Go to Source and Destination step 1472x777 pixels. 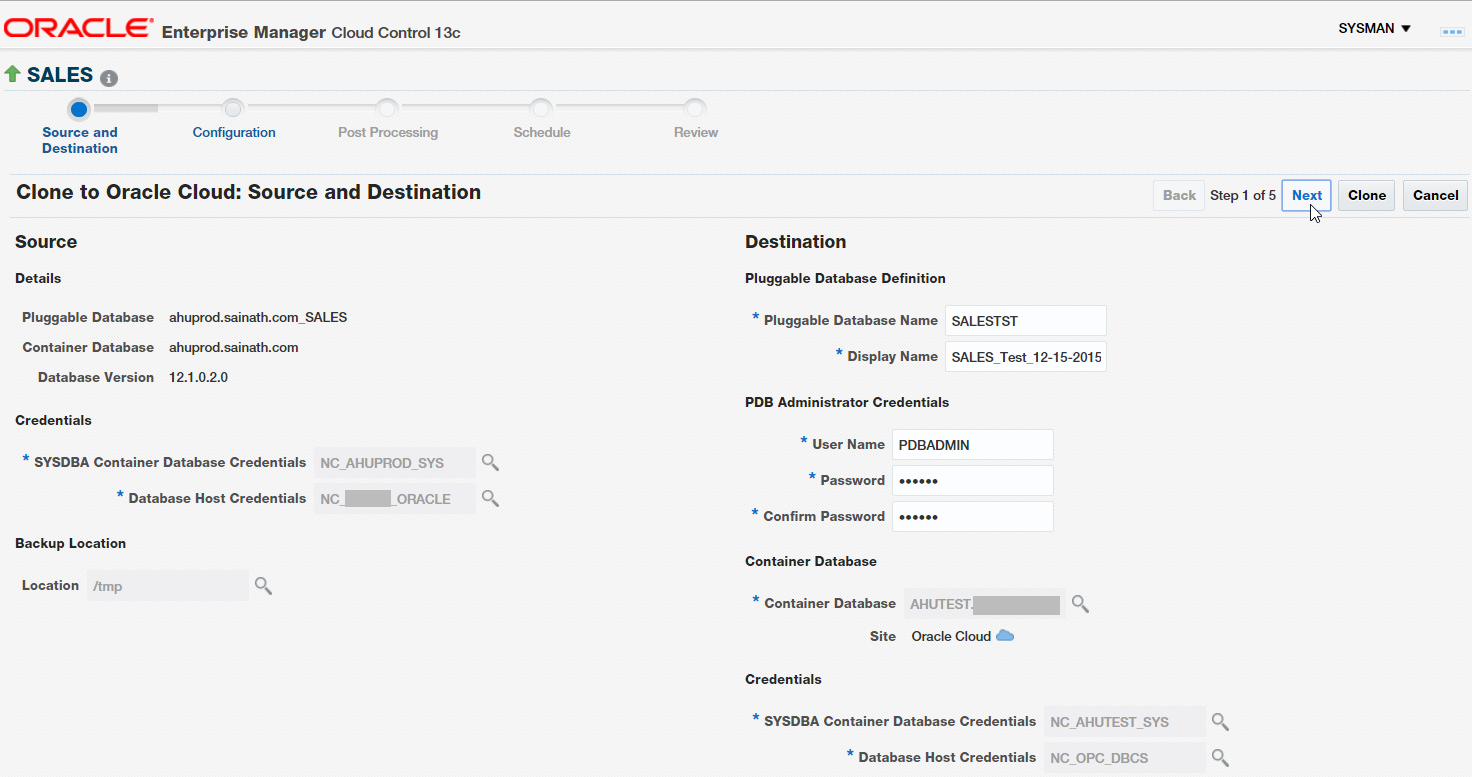pos(80,140)
